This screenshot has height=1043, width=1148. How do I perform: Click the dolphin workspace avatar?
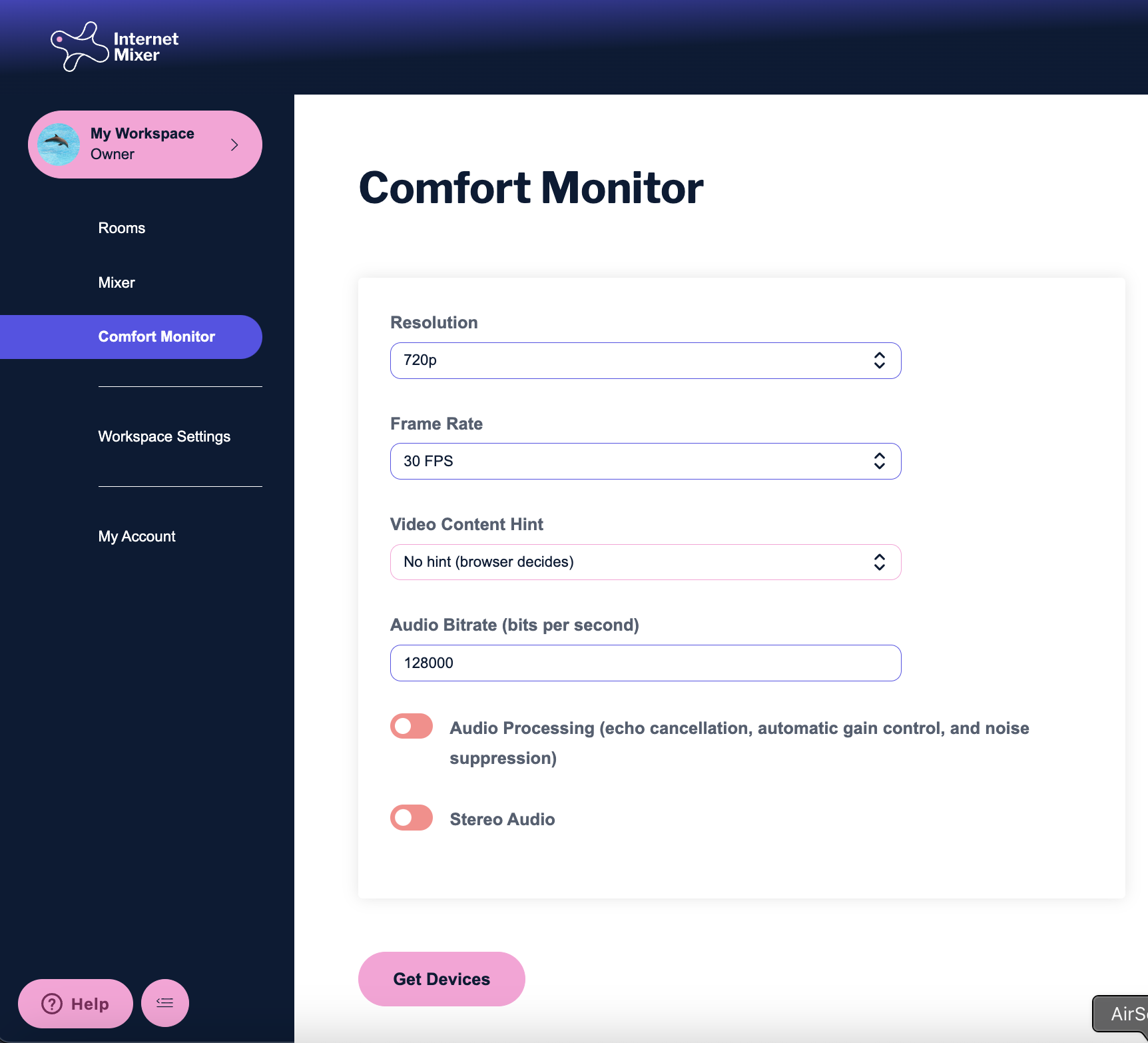(59, 144)
